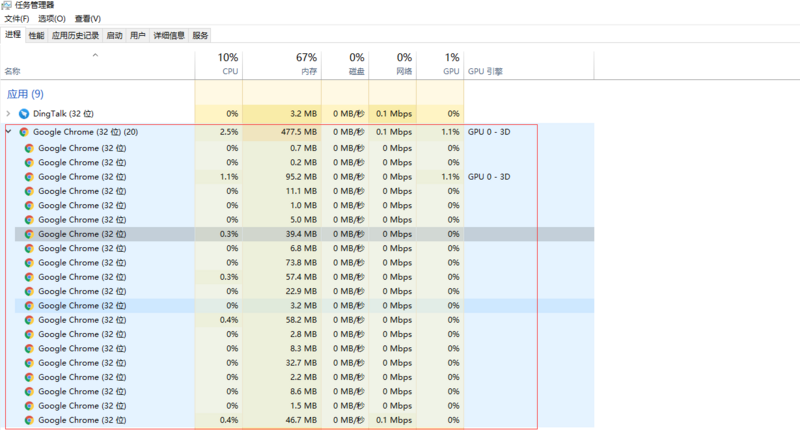The width and height of the screenshot is (800, 430).
Task: Click Chrome icon on the 95.2 MB row
Action: click(29, 177)
